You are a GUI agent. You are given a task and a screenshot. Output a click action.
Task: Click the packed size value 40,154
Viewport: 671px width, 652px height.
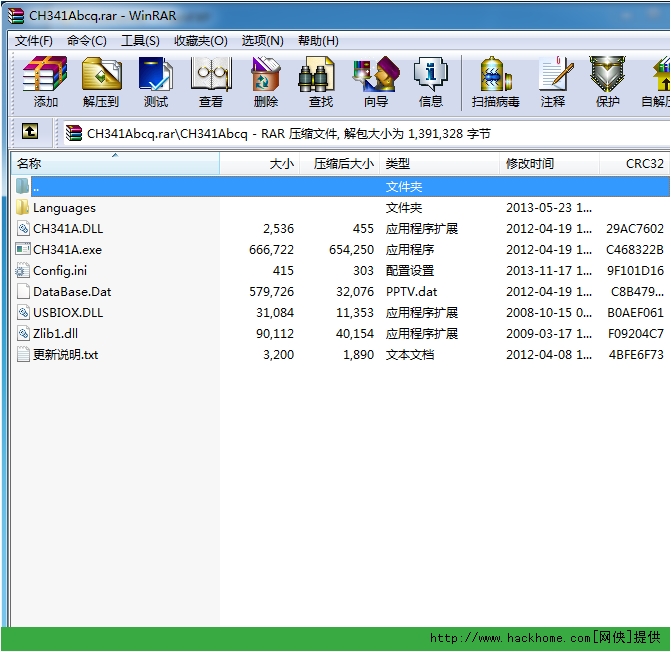(x=355, y=333)
